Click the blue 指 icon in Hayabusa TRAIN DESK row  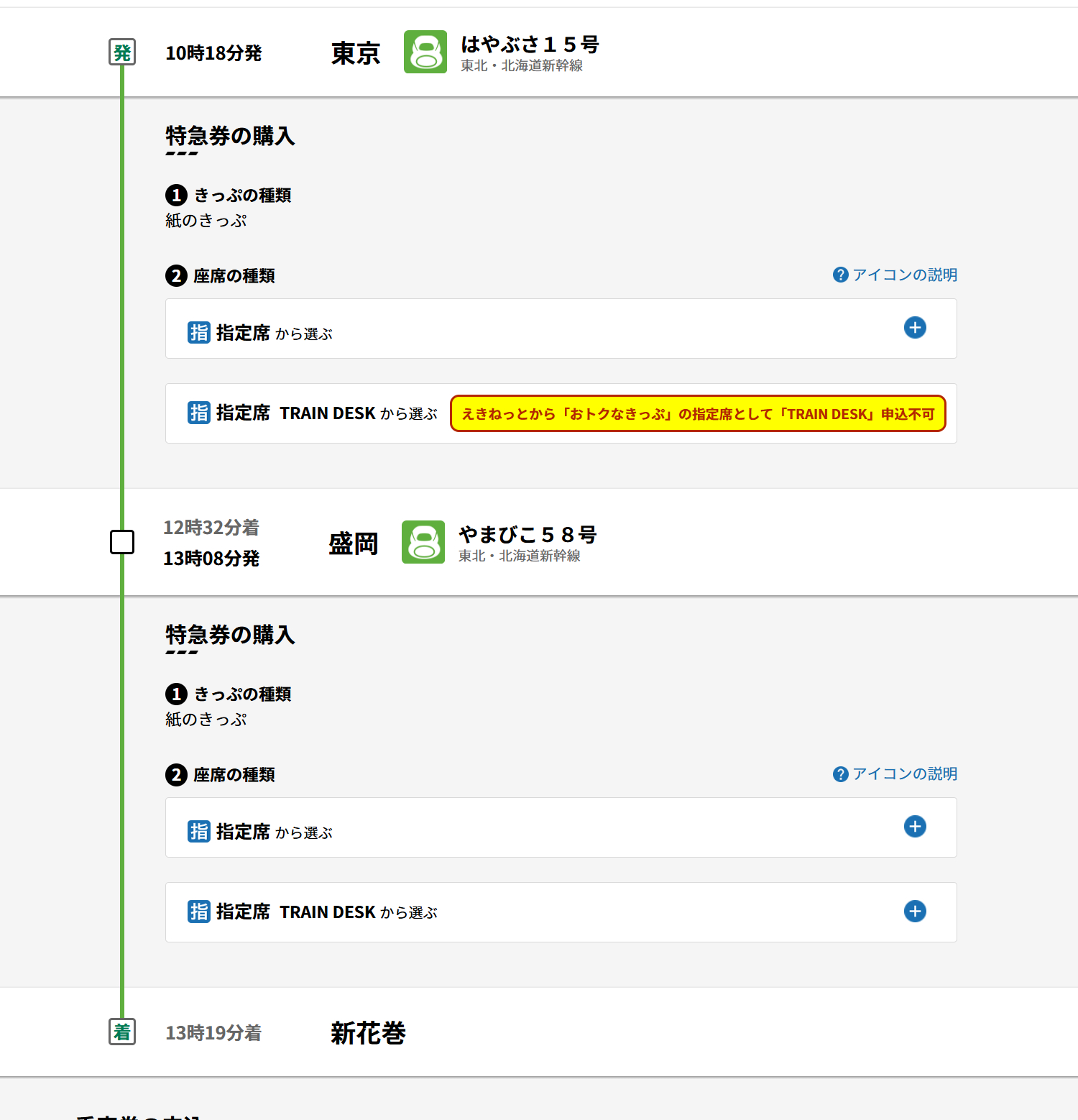[198, 413]
